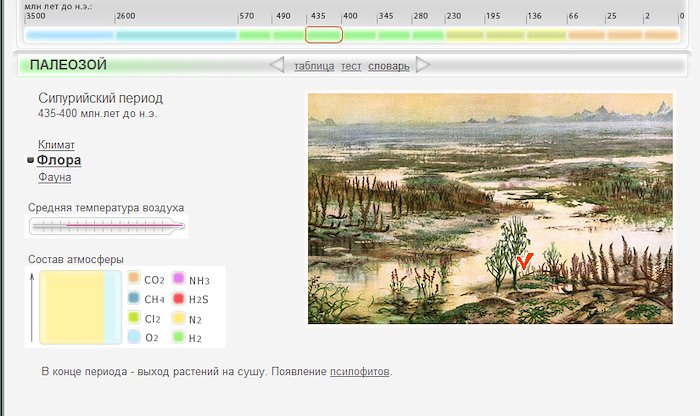Screen dimensions: 700x416
Task: Select the highlighted 435–400 timeline segment
Action: [x=324, y=35]
